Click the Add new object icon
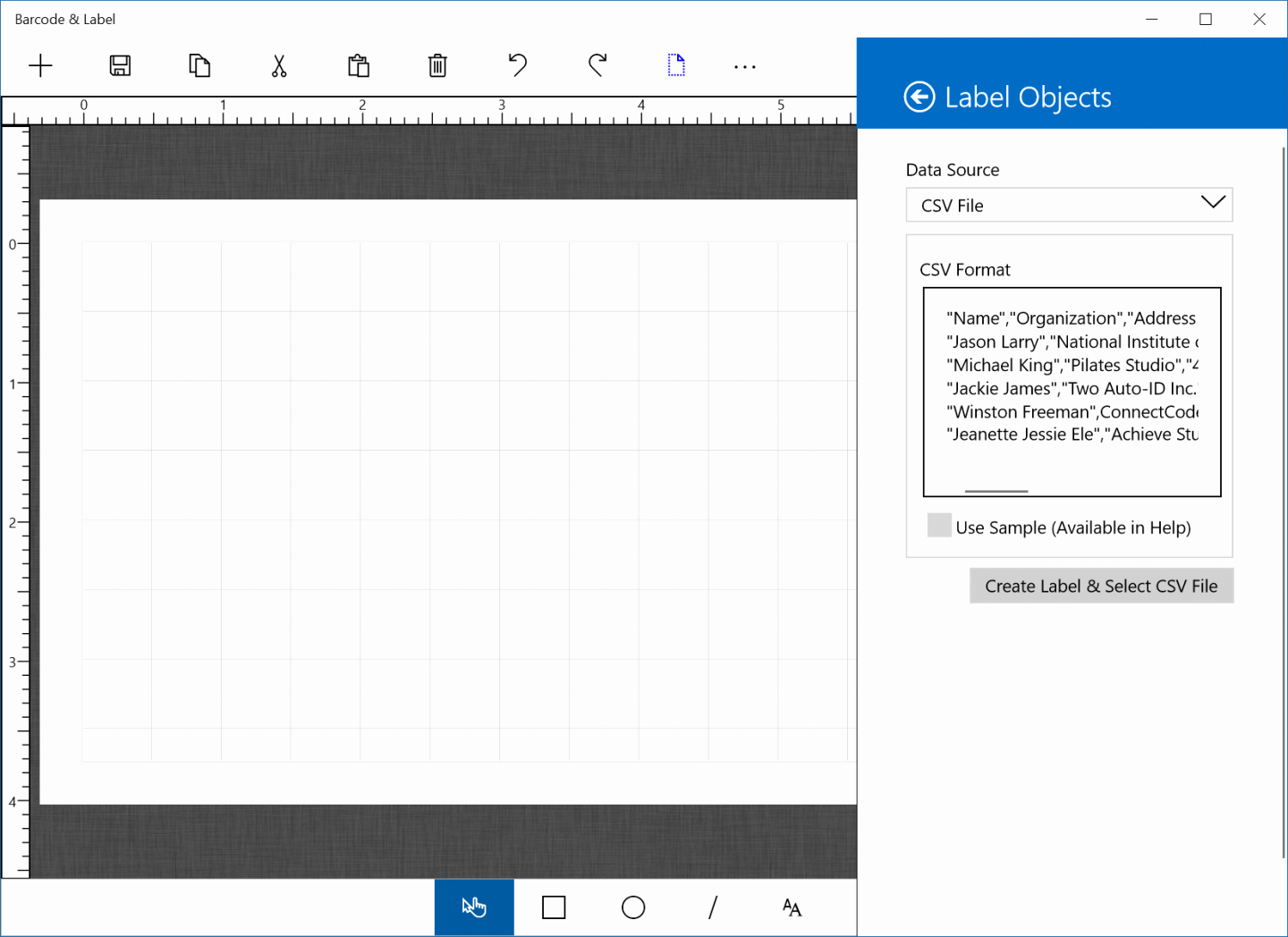The width and height of the screenshot is (1288, 937). tap(40, 65)
